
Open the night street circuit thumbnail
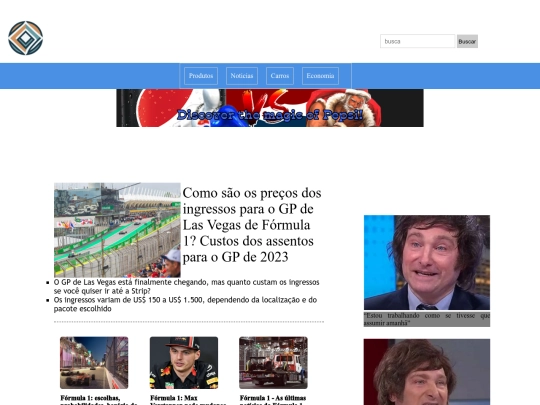[x=94, y=363]
